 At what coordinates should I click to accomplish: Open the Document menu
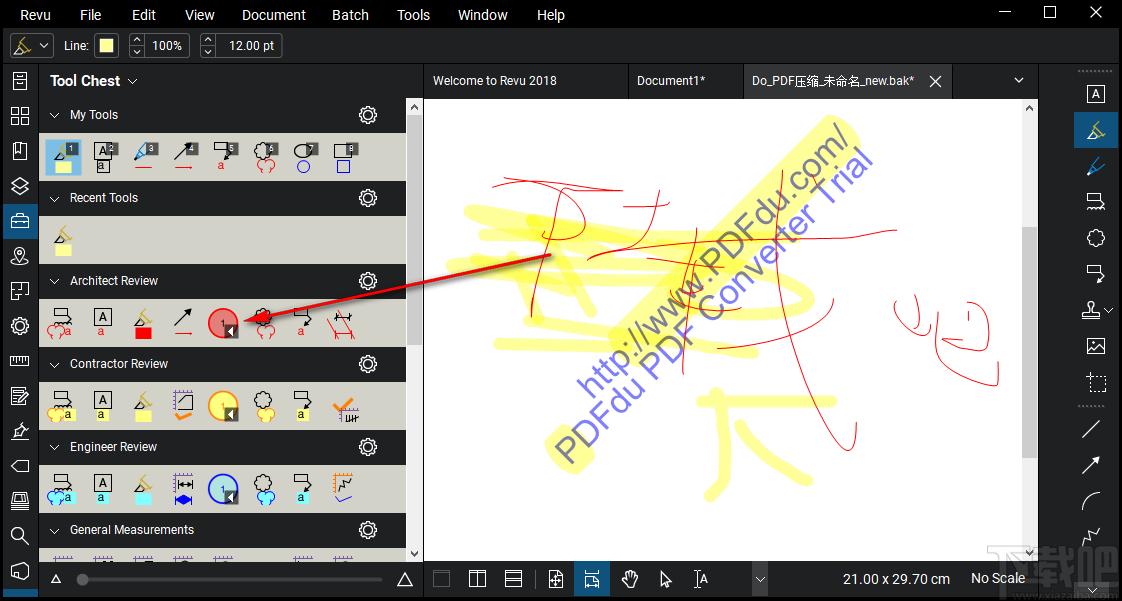pyautogui.click(x=274, y=15)
